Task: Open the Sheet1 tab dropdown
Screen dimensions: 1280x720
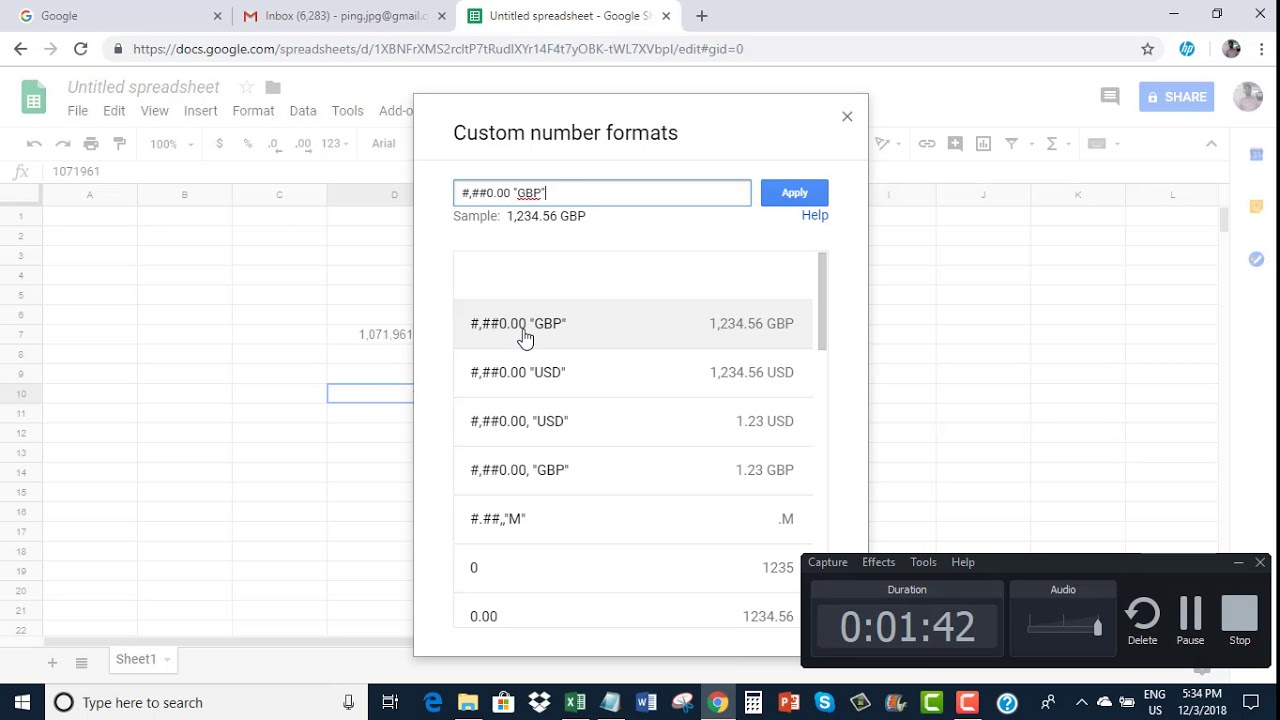Action: pyautogui.click(x=168, y=659)
